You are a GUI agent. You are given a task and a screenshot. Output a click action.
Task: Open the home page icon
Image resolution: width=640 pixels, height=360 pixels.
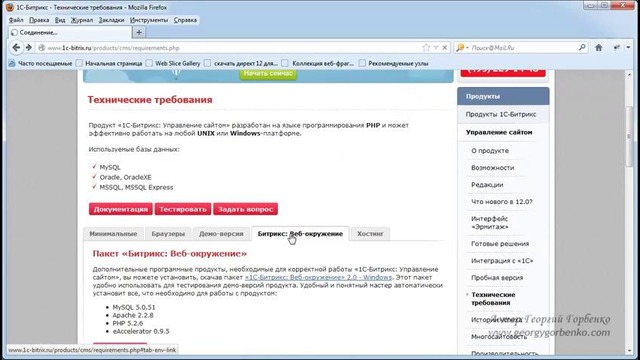(x=598, y=48)
